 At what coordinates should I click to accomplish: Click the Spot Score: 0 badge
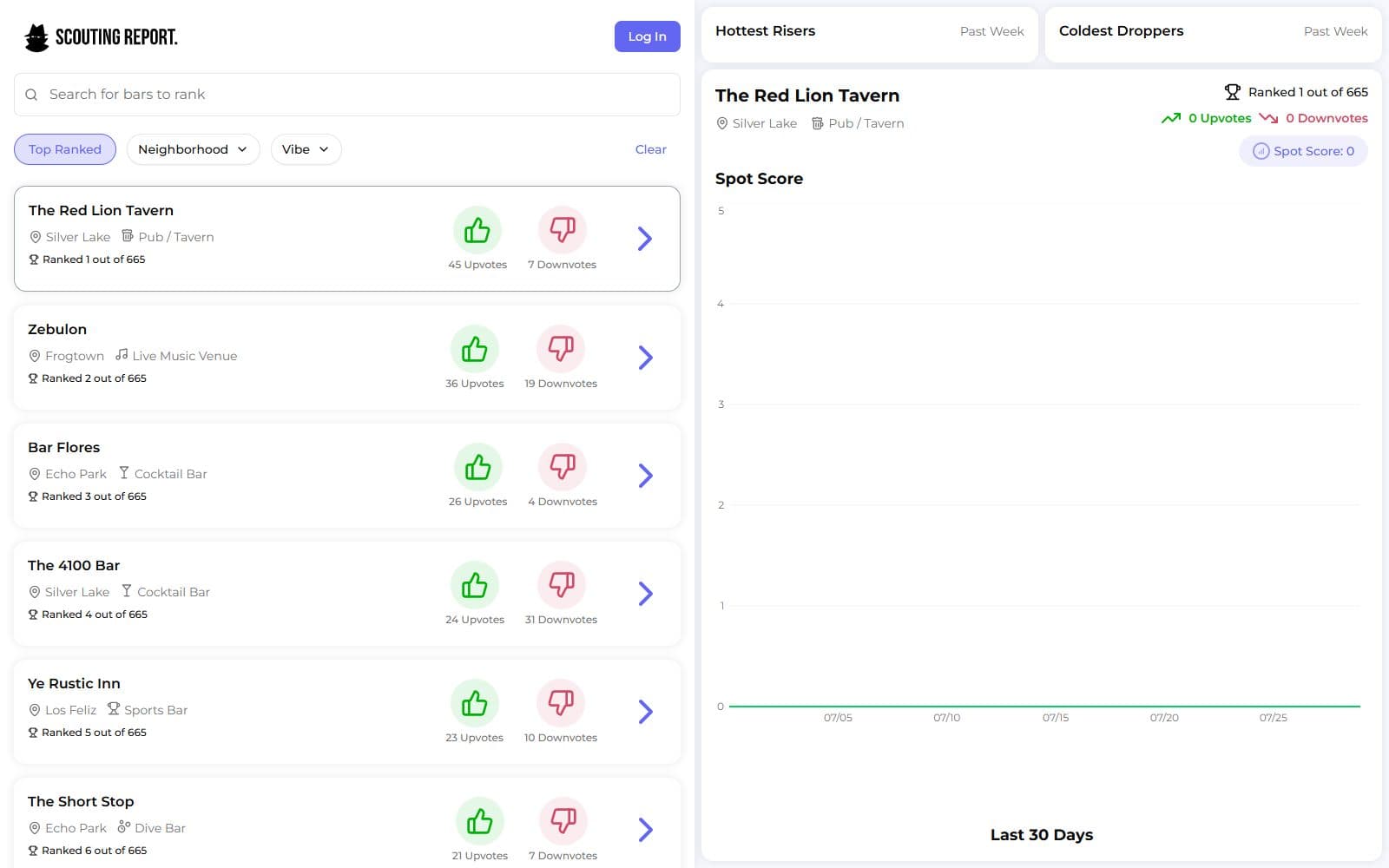point(1303,151)
